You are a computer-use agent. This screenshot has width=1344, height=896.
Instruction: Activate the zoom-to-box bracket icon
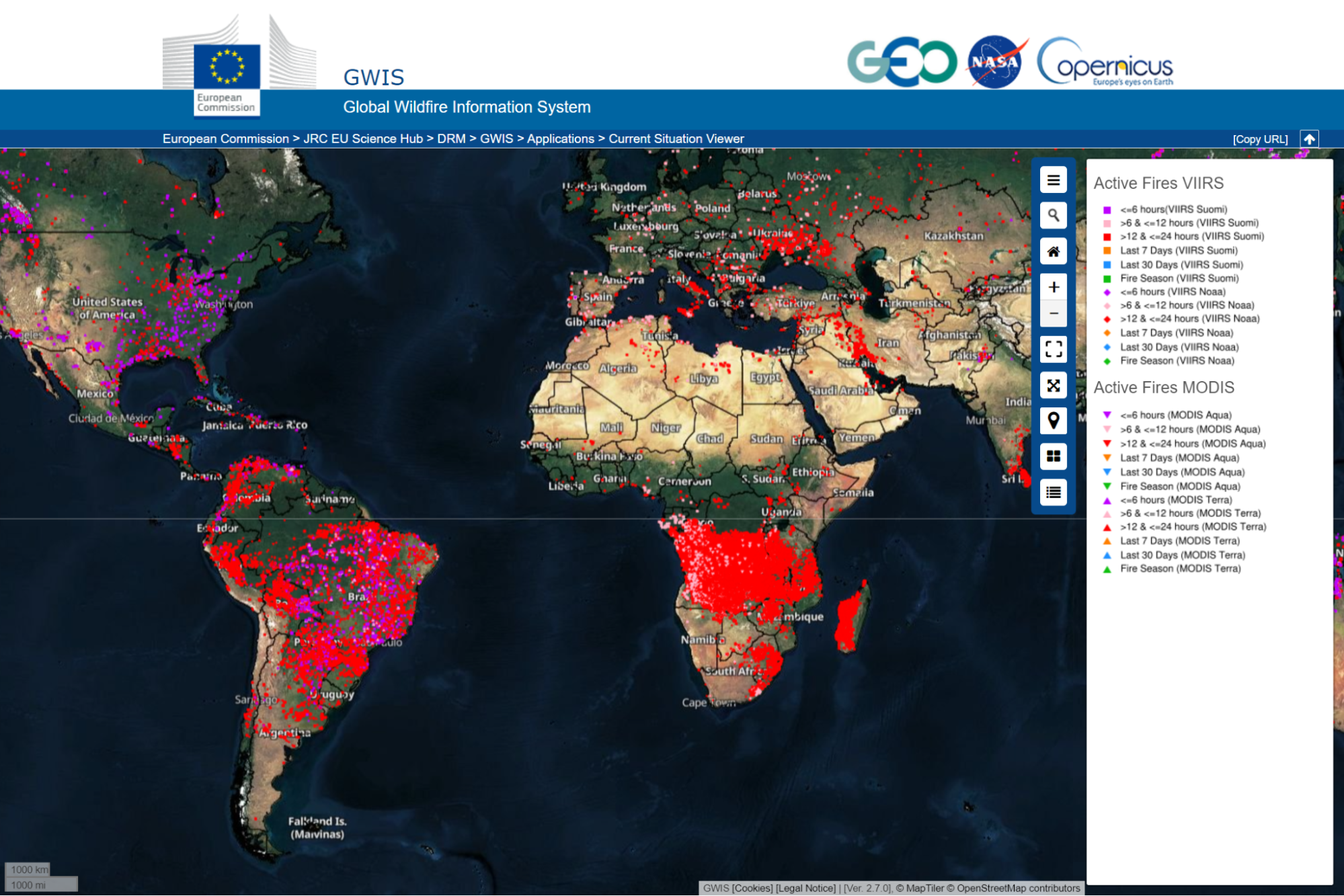(1053, 349)
